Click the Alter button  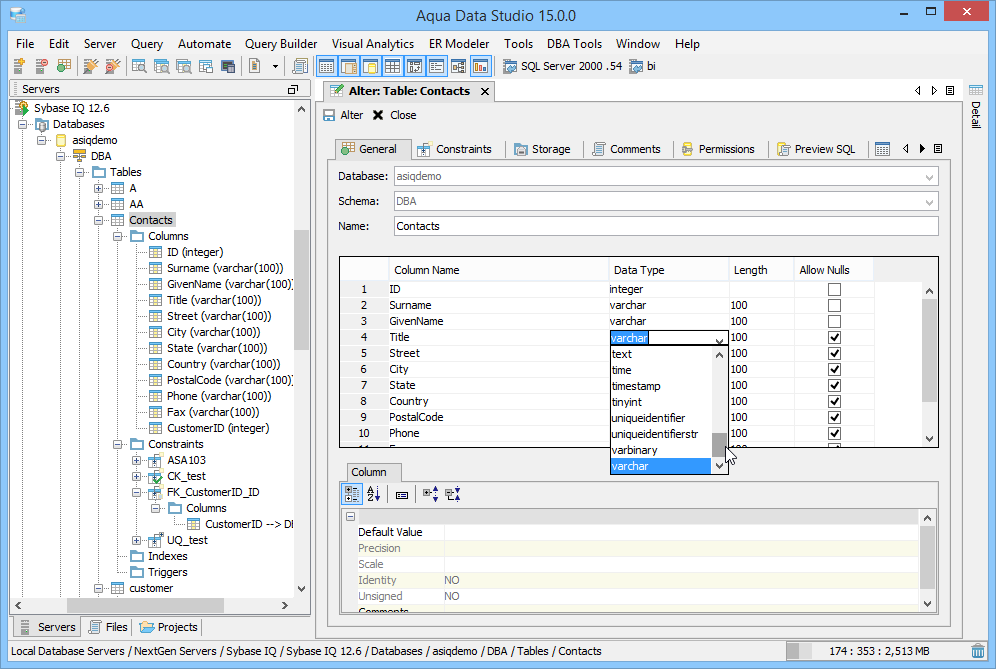click(343, 115)
